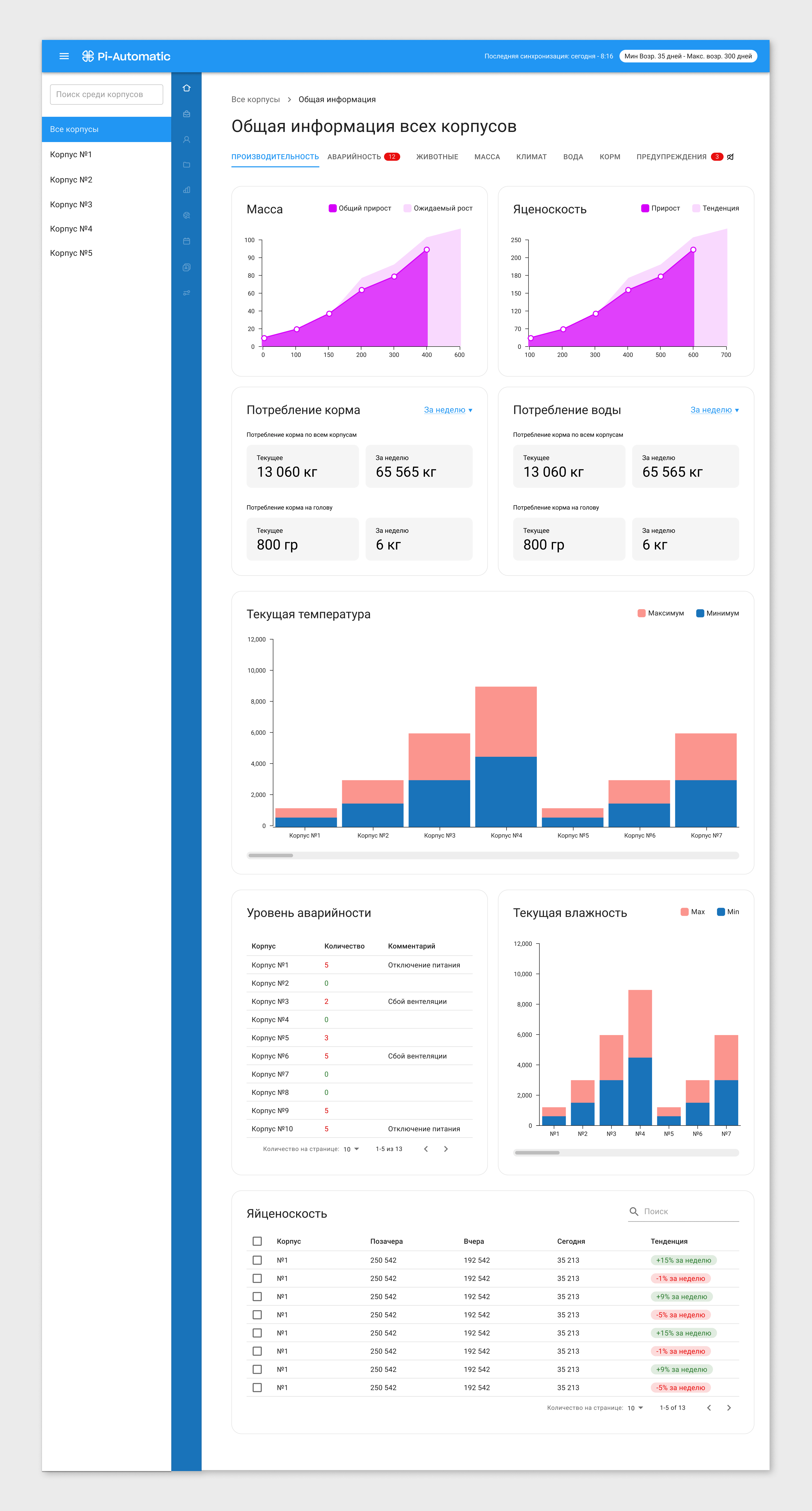
Task: Open the hamburger menu in the header
Action: 64,56
